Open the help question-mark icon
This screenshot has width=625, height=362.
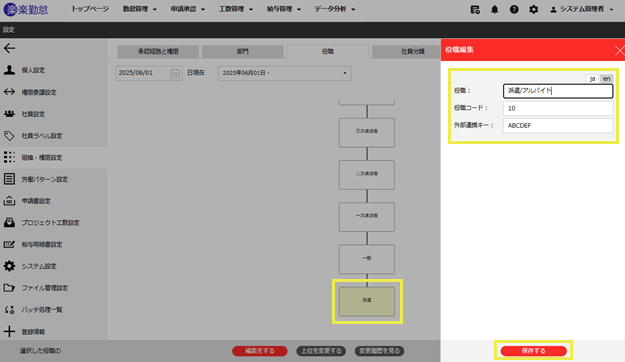(x=514, y=10)
